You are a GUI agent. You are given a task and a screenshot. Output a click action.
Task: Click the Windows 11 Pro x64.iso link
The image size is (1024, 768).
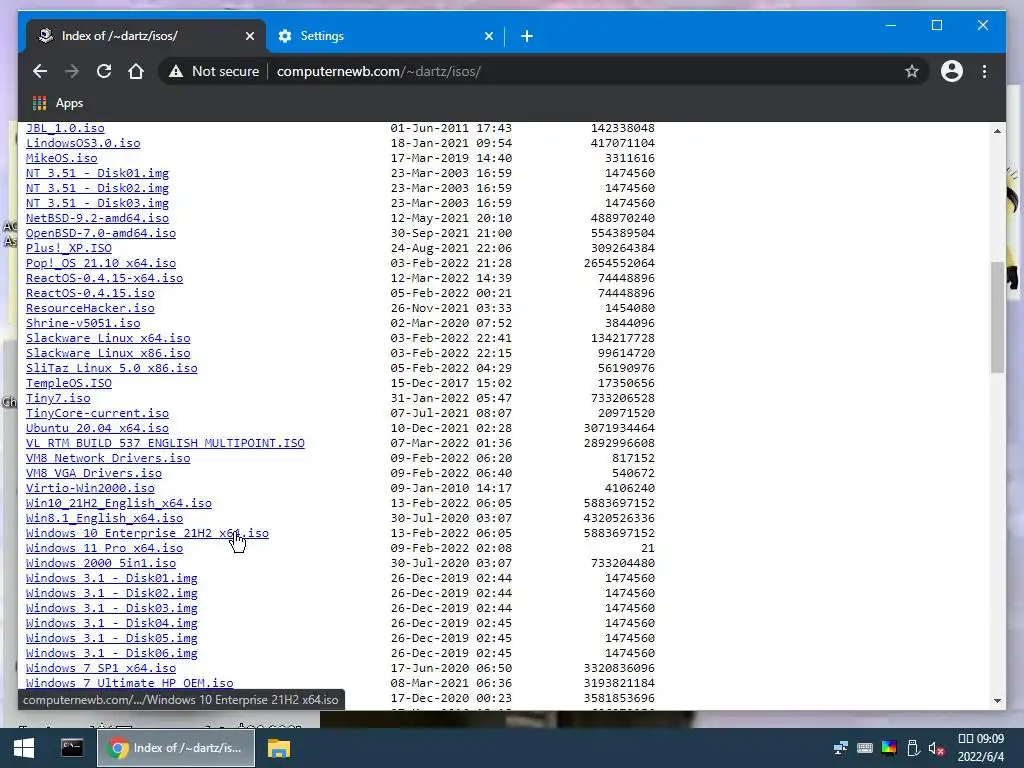click(x=104, y=549)
